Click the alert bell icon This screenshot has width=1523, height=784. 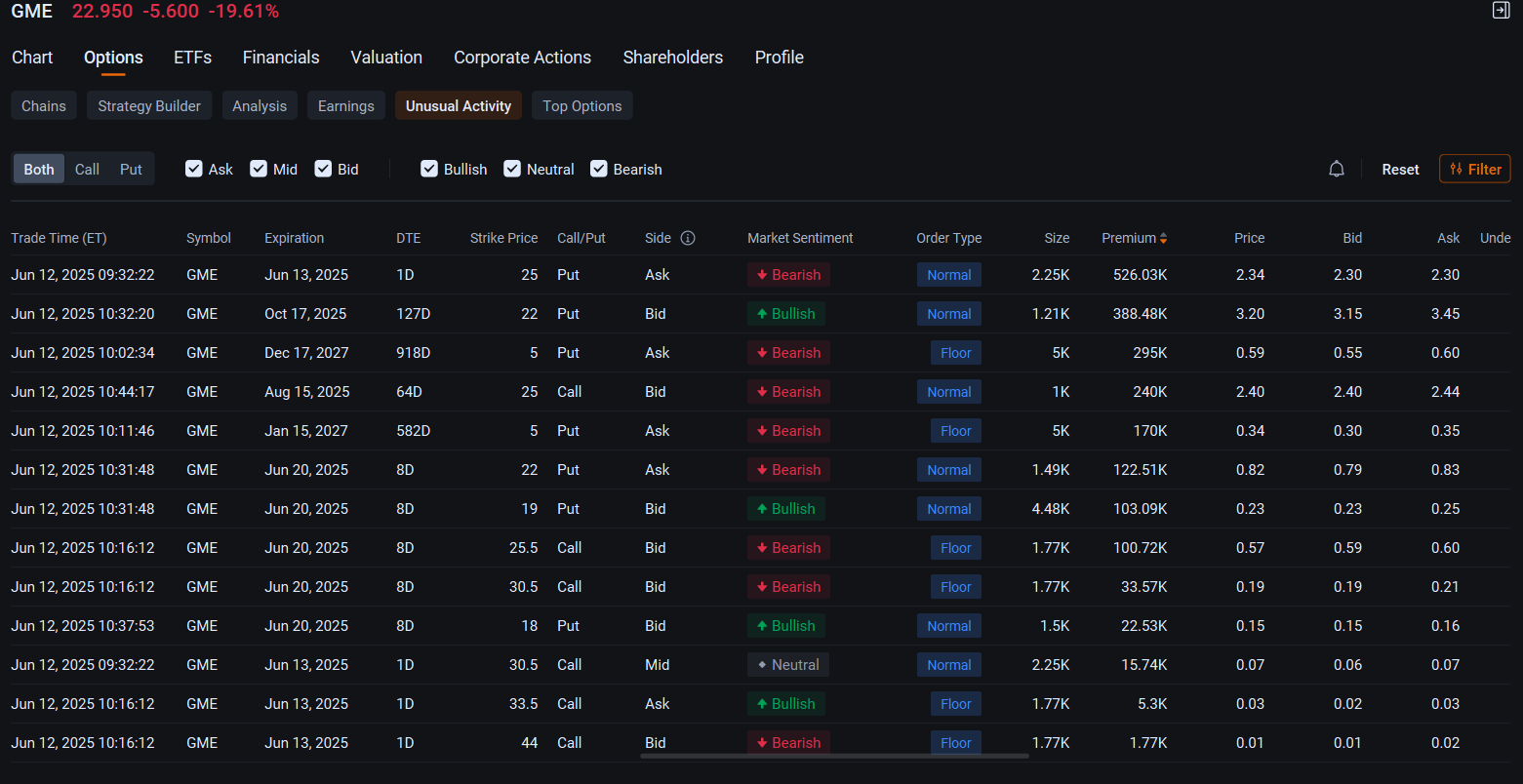(1337, 169)
